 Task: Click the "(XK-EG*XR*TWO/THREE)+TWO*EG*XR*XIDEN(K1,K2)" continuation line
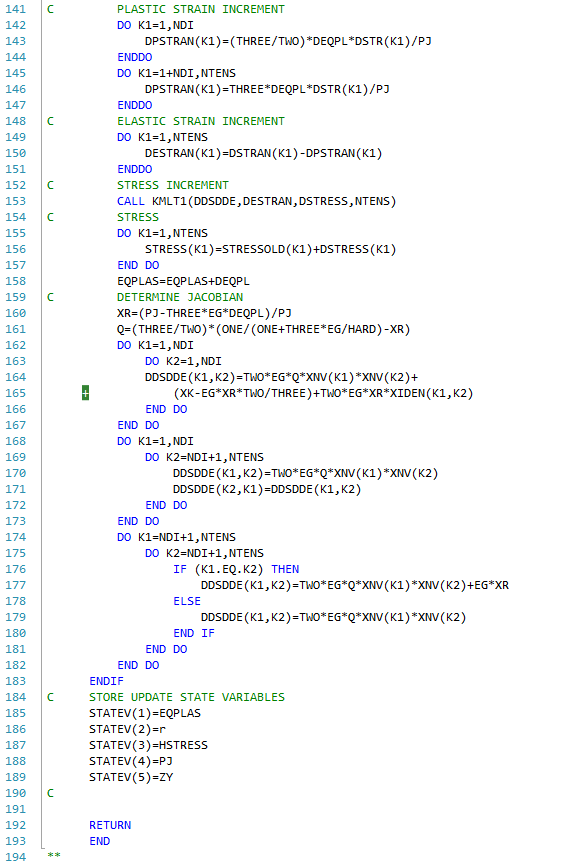(x=324, y=394)
